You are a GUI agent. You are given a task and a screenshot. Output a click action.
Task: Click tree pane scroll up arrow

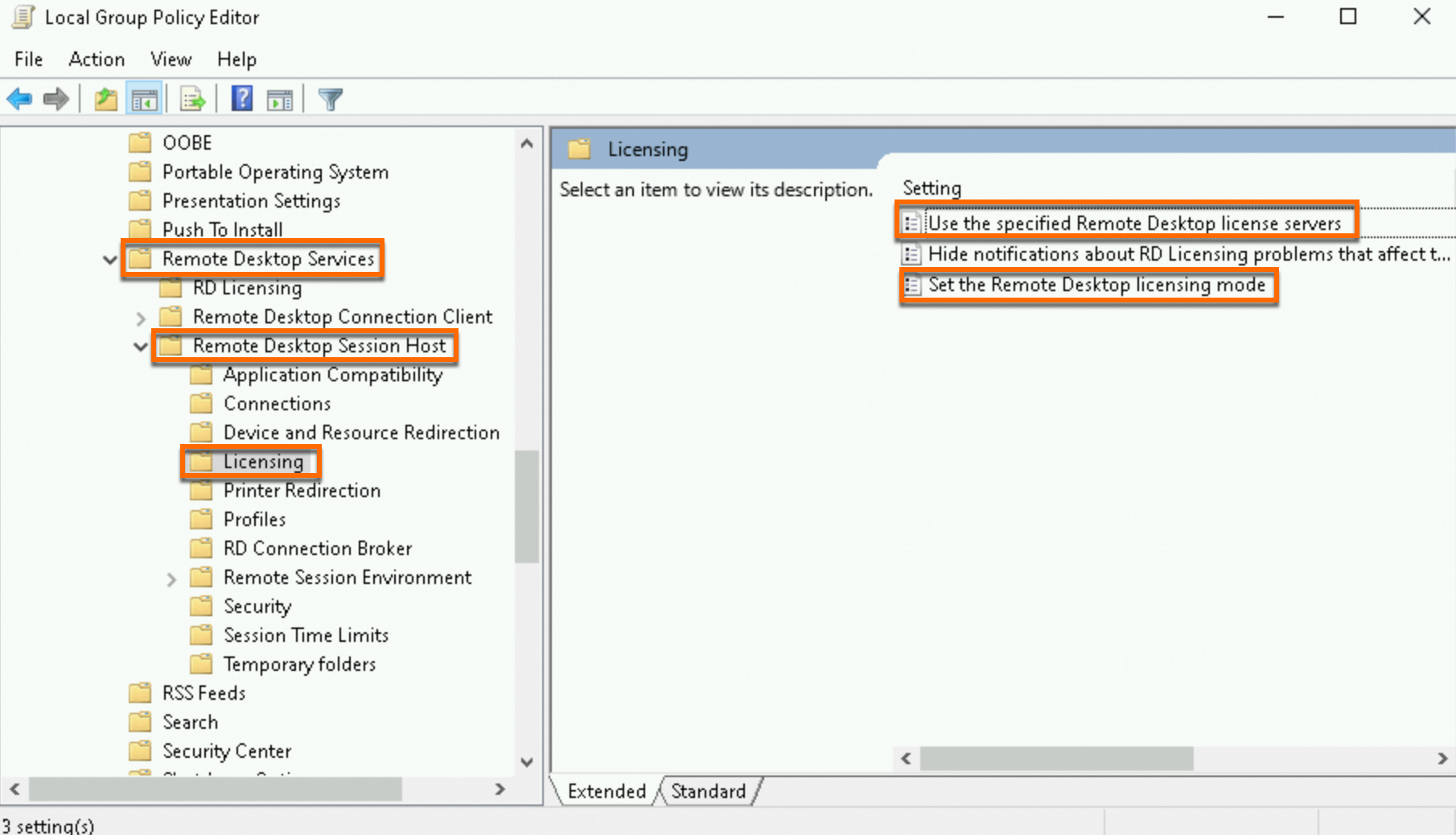coord(527,143)
